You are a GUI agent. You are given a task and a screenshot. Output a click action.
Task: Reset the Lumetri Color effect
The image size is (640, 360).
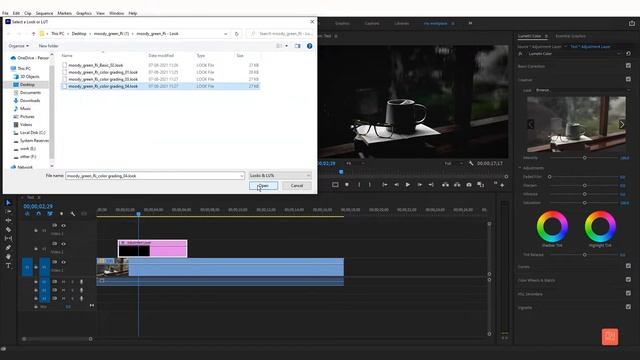click(x=628, y=53)
